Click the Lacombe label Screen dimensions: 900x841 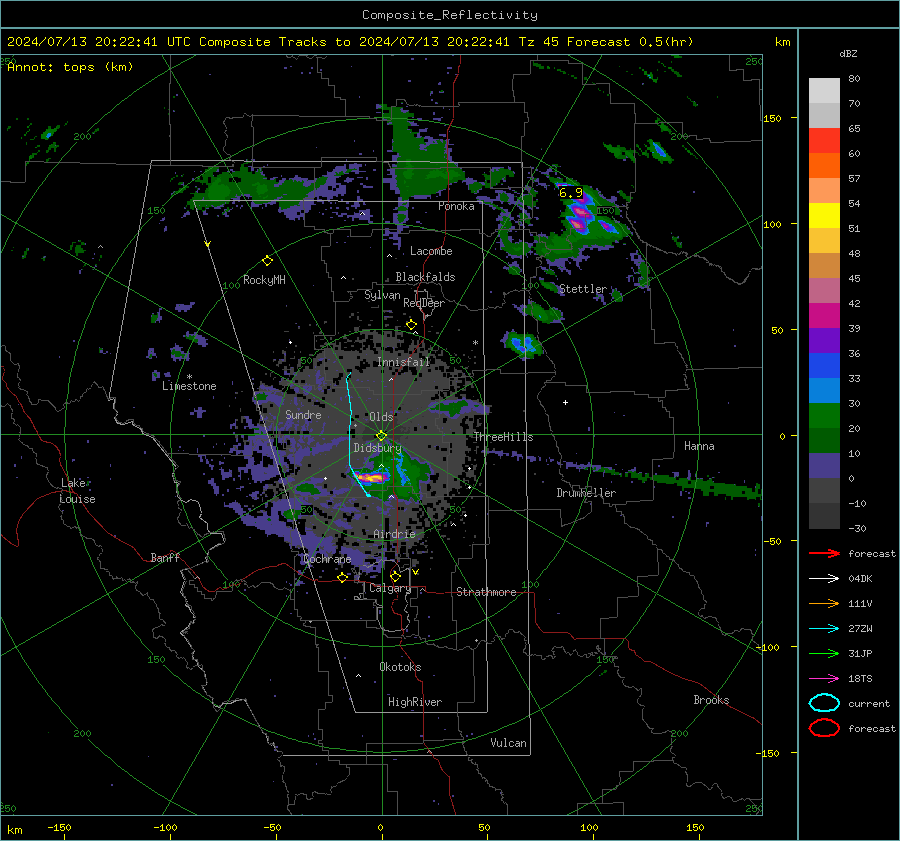(x=431, y=251)
